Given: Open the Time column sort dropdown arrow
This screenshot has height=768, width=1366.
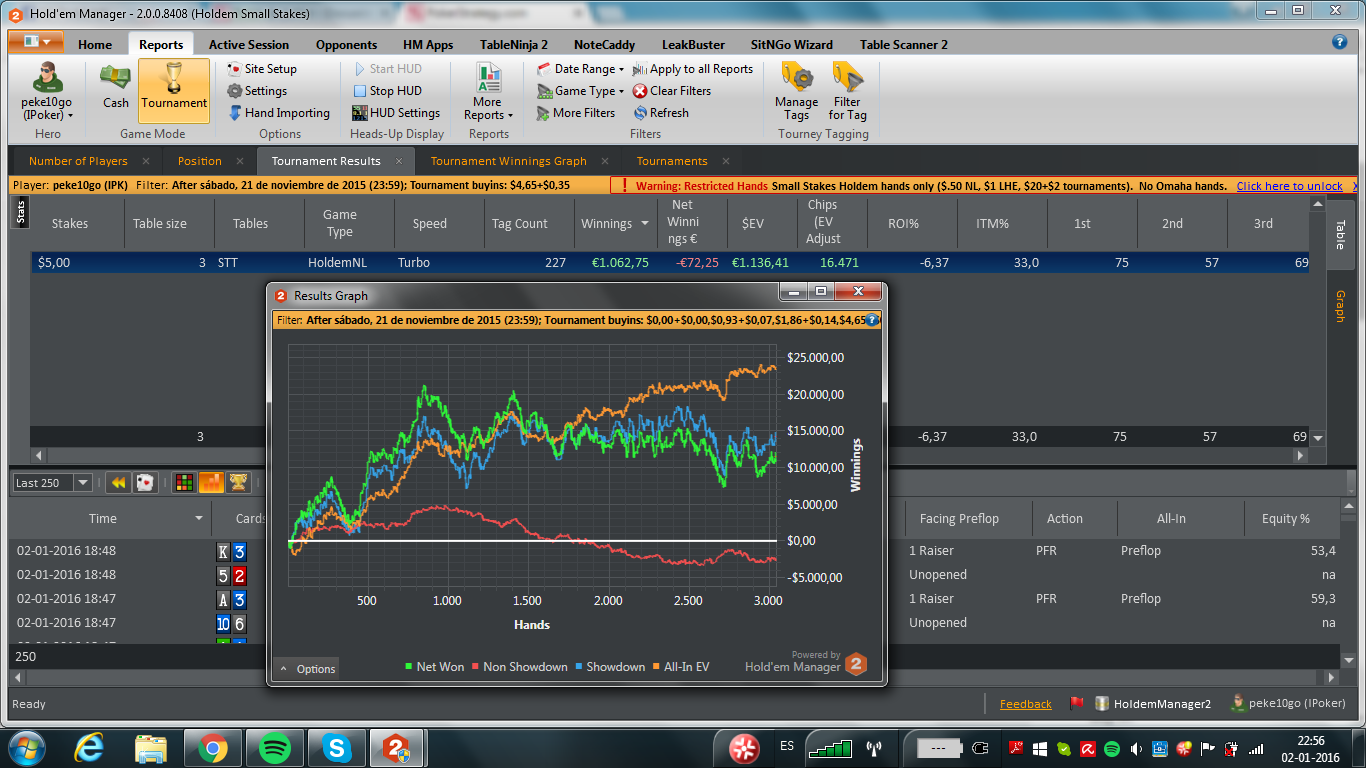Looking at the screenshot, I should point(200,519).
